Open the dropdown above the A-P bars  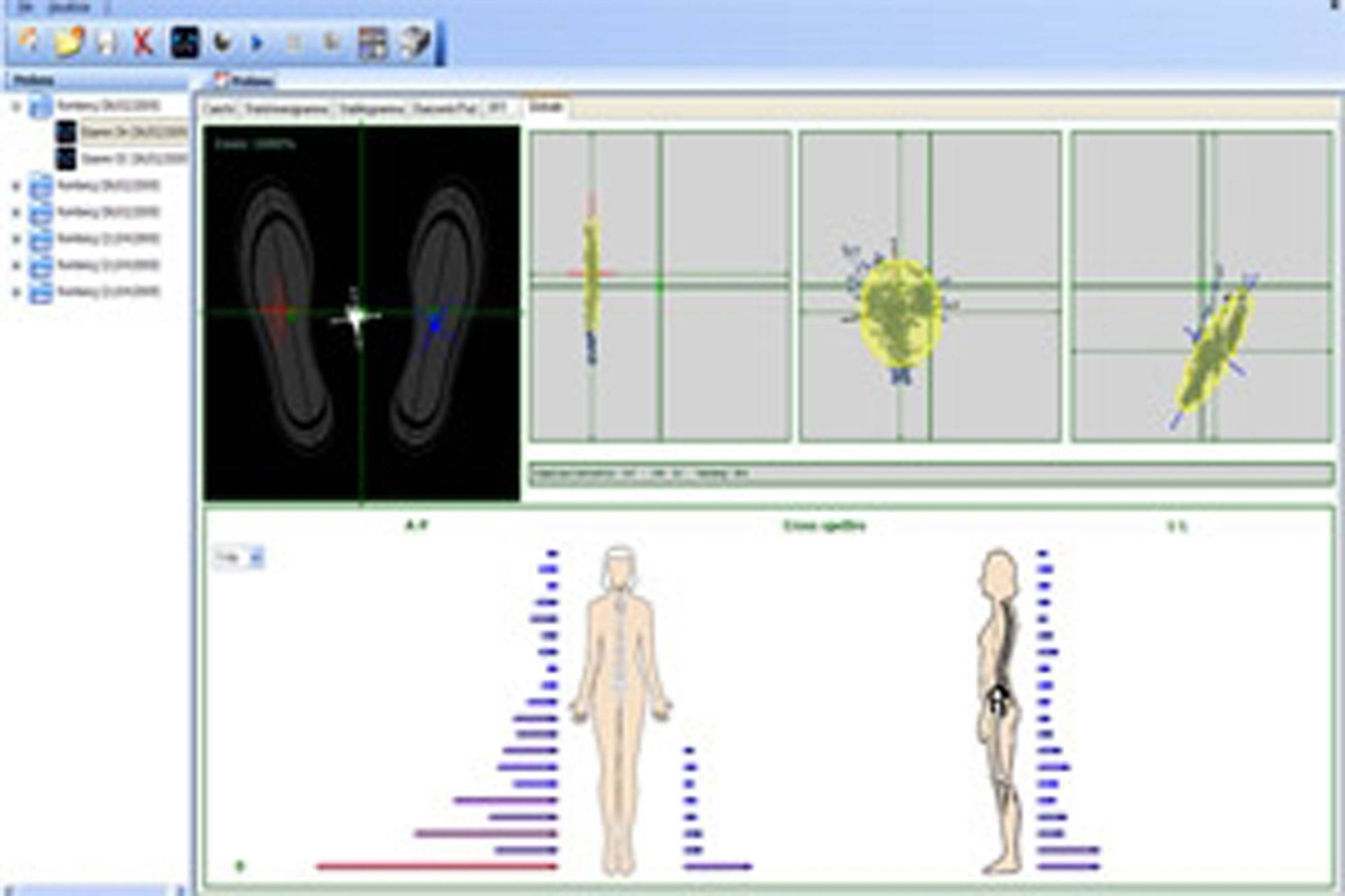tap(256, 557)
